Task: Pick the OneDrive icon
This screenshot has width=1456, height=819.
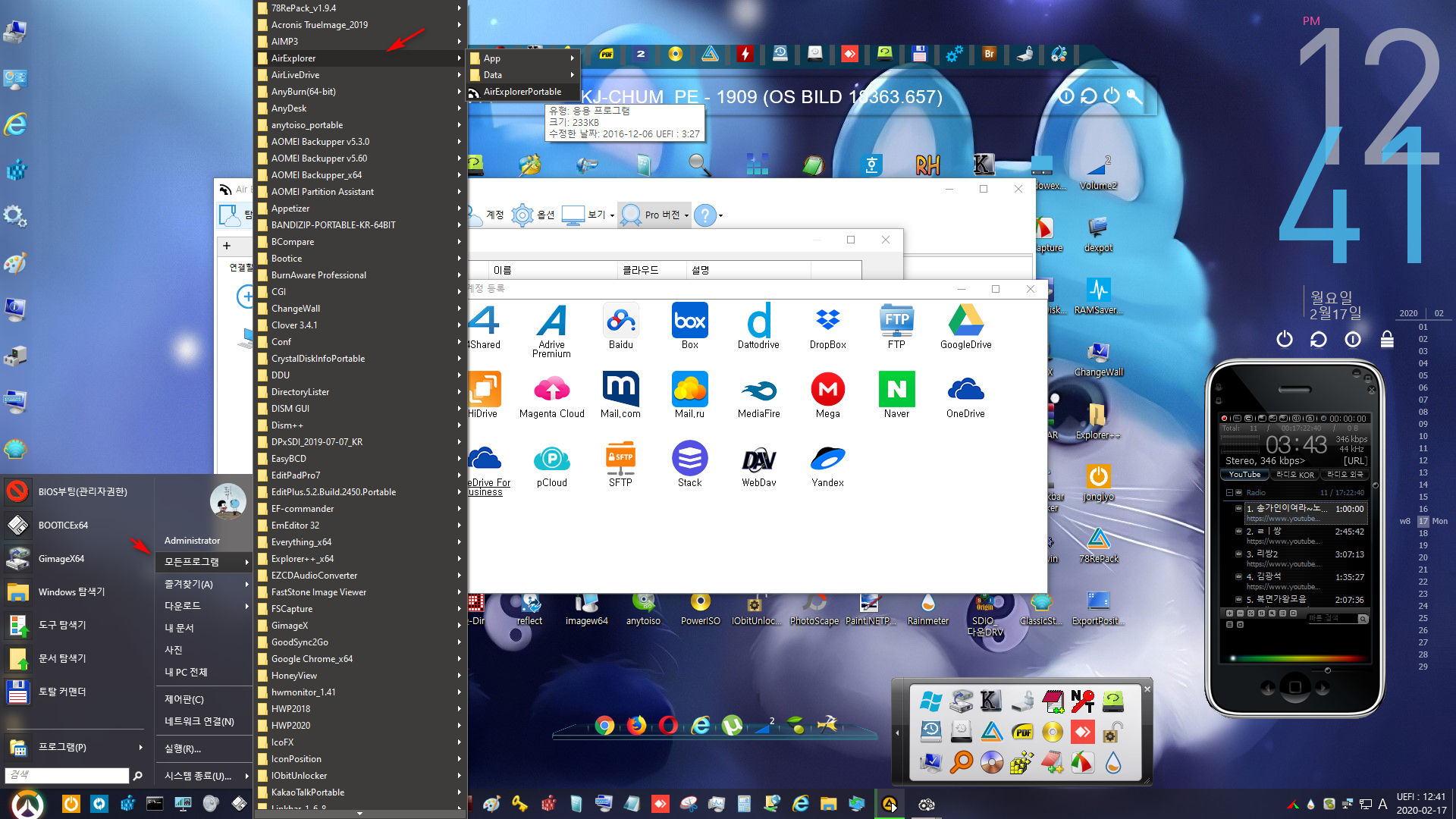Action: (965, 395)
